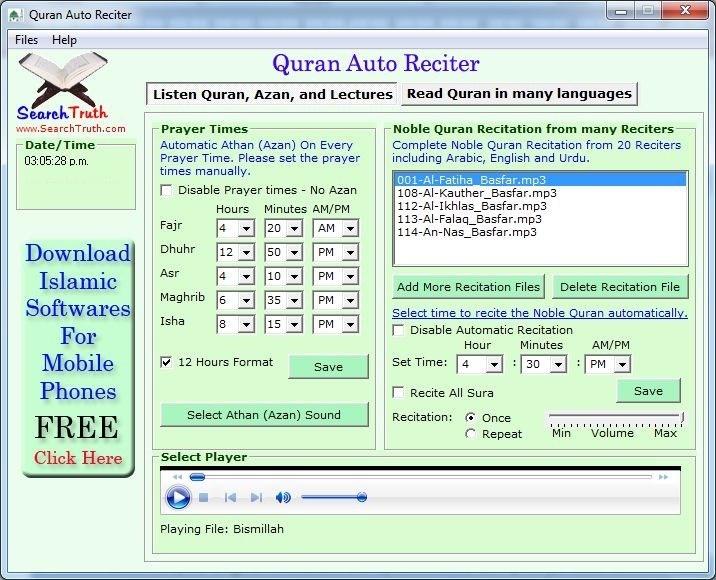This screenshot has height=580, width=716.
Task: Open the Dhuhr AM/PM dropdown
Action: [x=350, y=252]
